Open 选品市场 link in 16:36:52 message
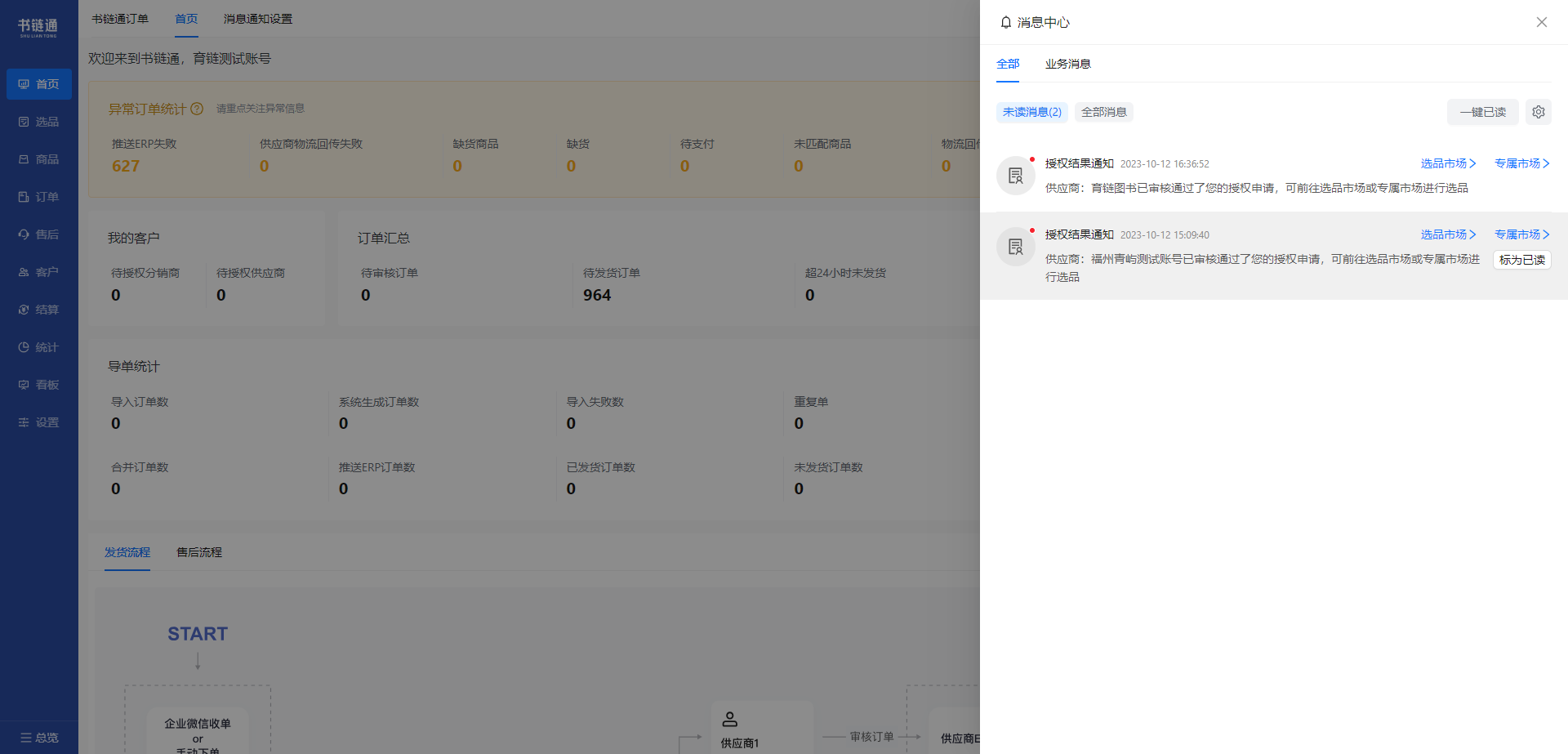1568x754 pixels. tap(1448, 163)
